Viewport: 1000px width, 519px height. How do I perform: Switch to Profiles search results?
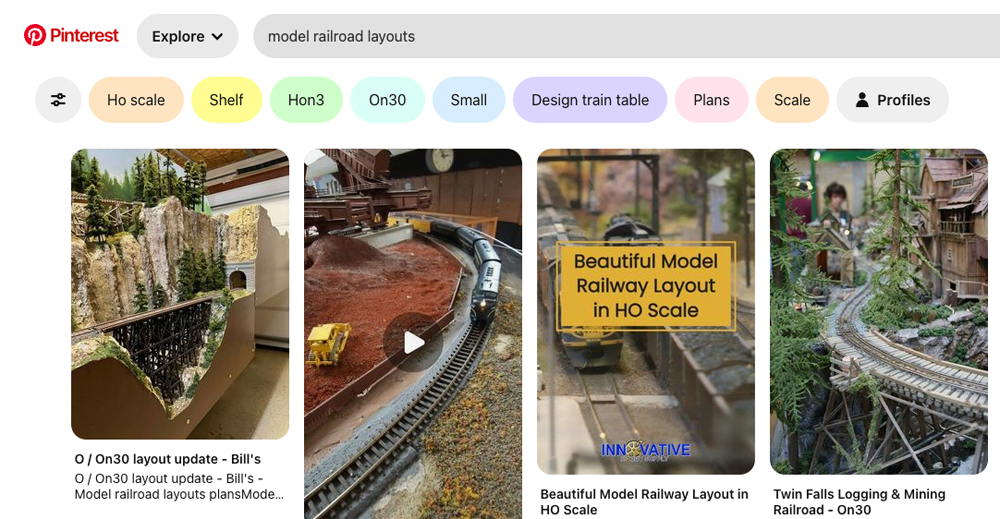(x=892, y=100)
